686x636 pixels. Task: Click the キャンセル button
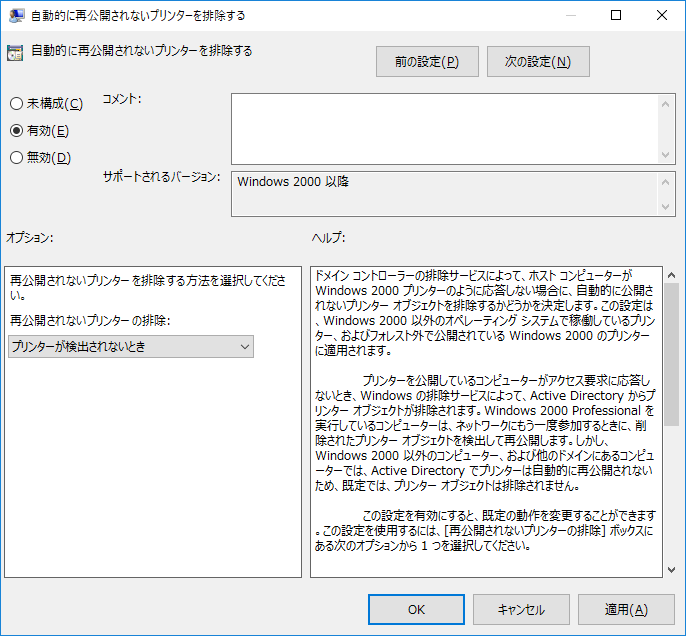click(x=521, y=609)
